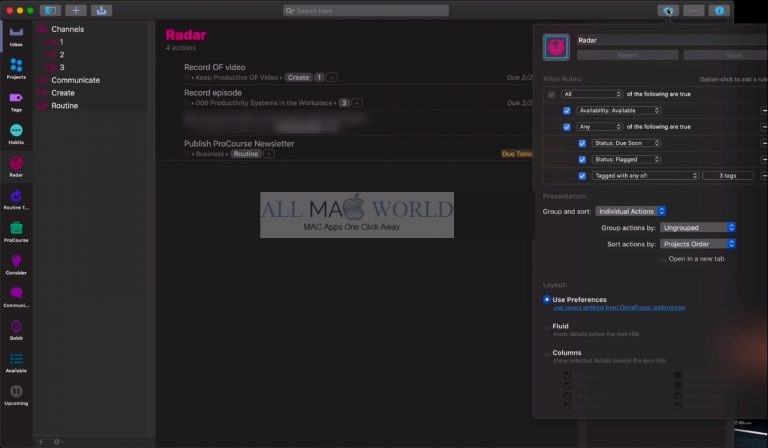Select the Use Preferences layout option
768x448 pixels.
(547, 299)
